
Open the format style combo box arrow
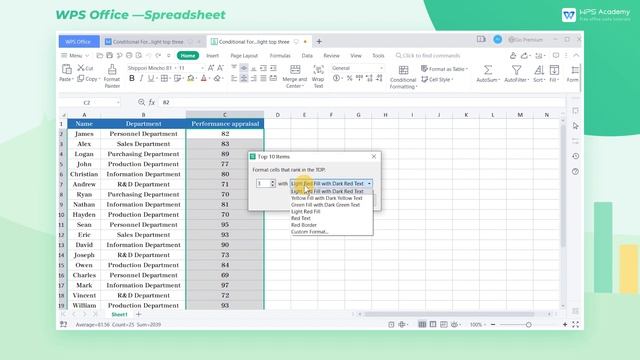pyautogui.click(x=369, y=184)
